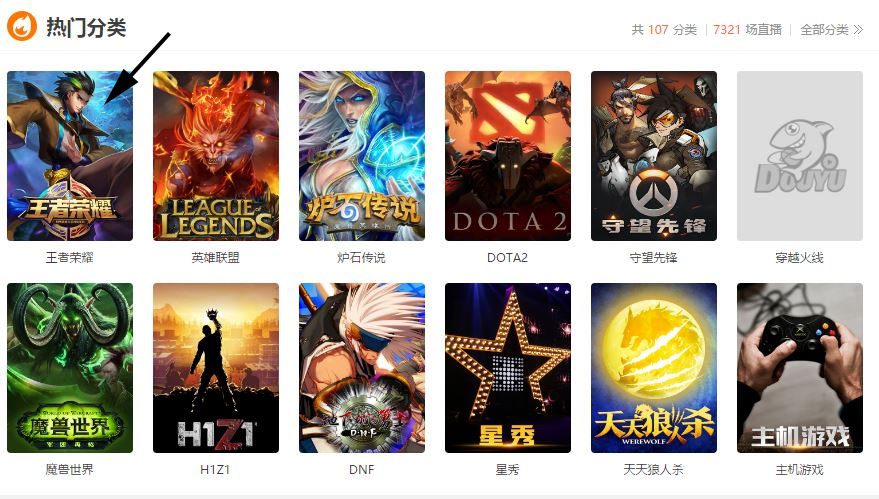
Task: Choose the 守望先锋 Overwatch cover
Action: pos(654,156)
